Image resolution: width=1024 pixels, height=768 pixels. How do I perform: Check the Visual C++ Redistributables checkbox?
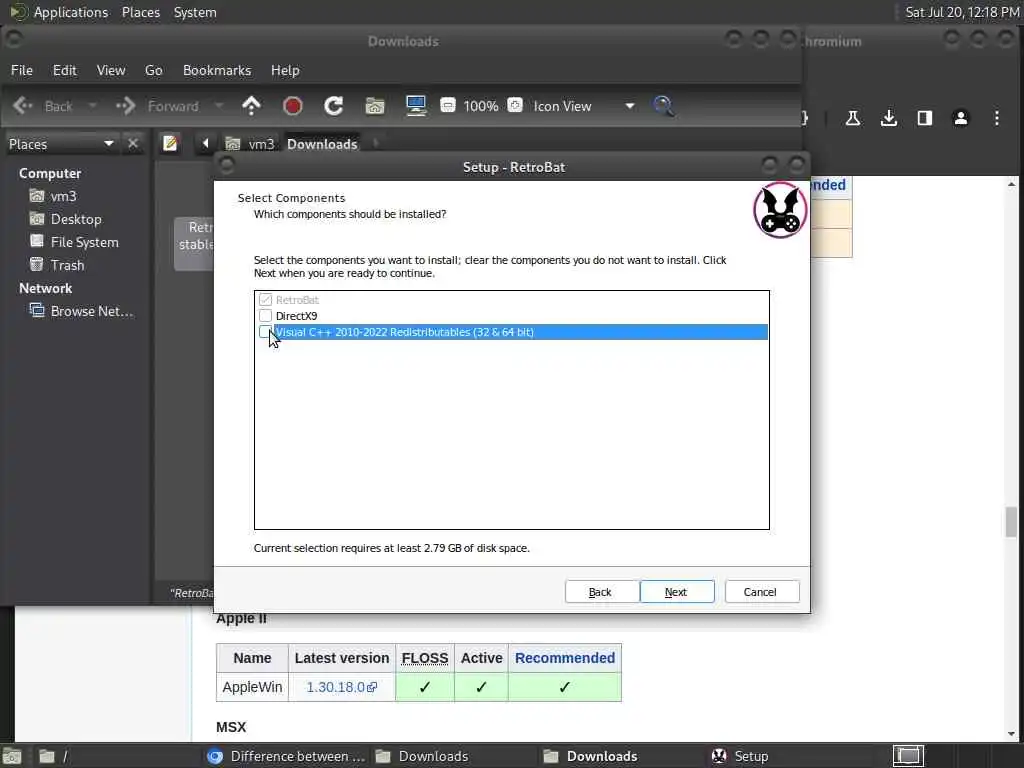(x=264, y=332)
